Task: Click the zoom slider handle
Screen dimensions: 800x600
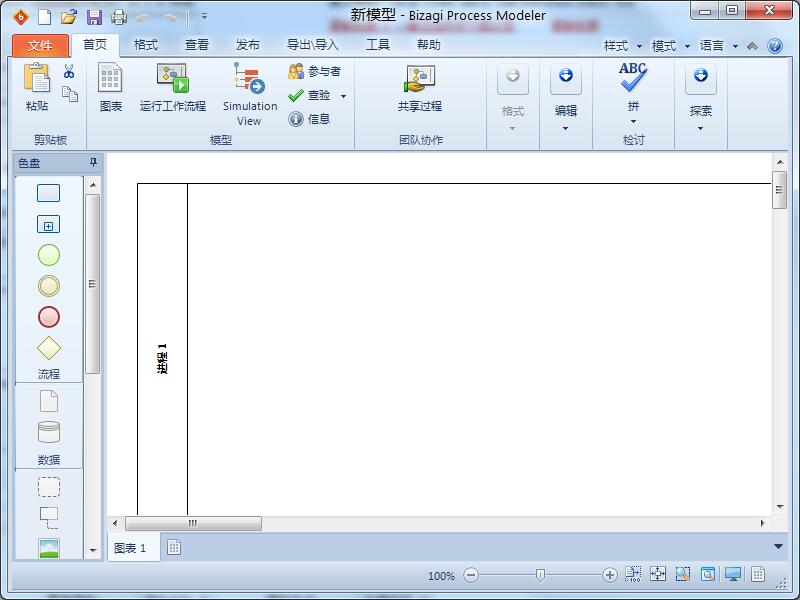Action: tap(540, 575)
